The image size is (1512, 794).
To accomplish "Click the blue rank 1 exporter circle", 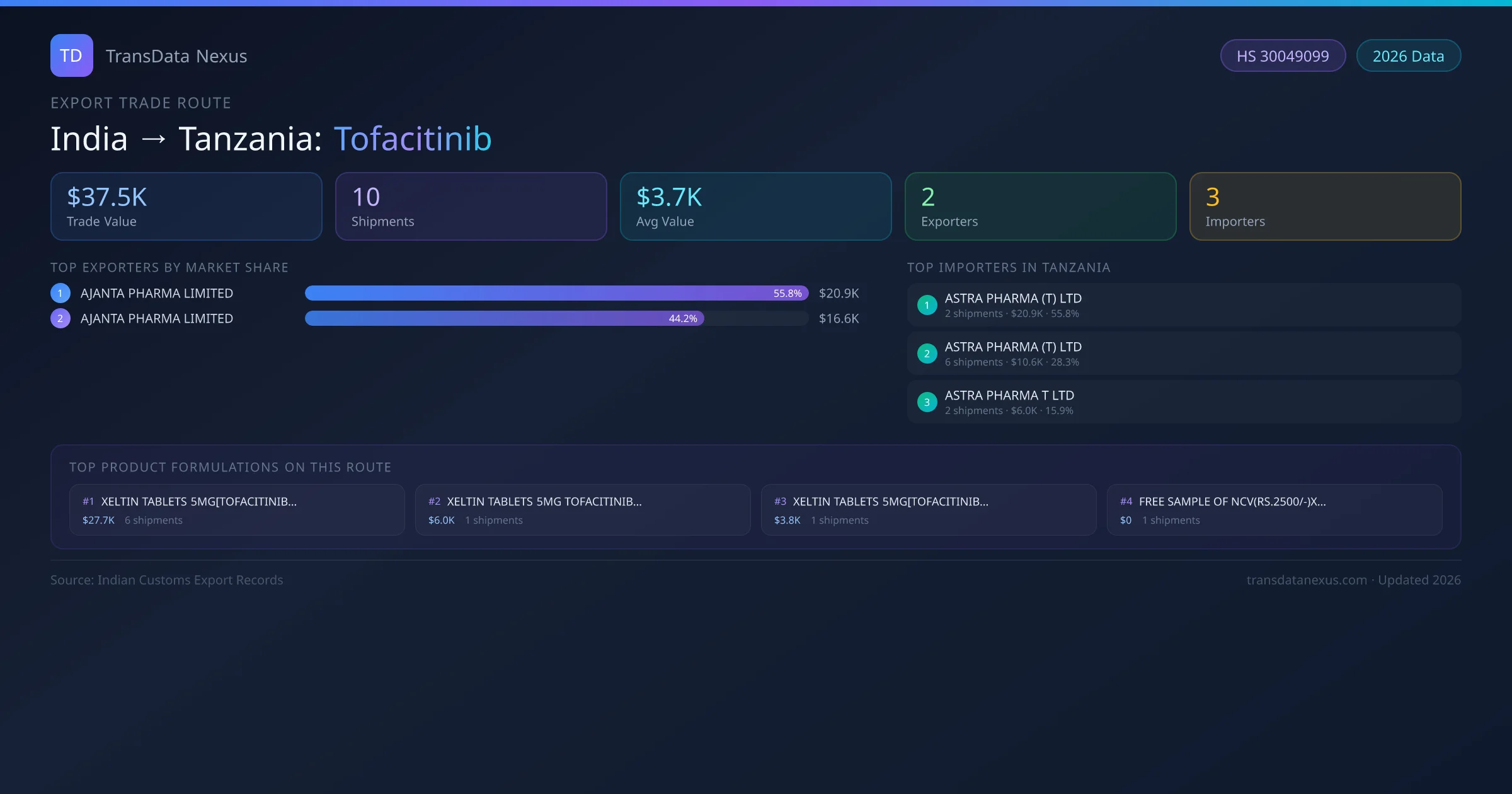I will pyautogui.click(x=60, y=293).
